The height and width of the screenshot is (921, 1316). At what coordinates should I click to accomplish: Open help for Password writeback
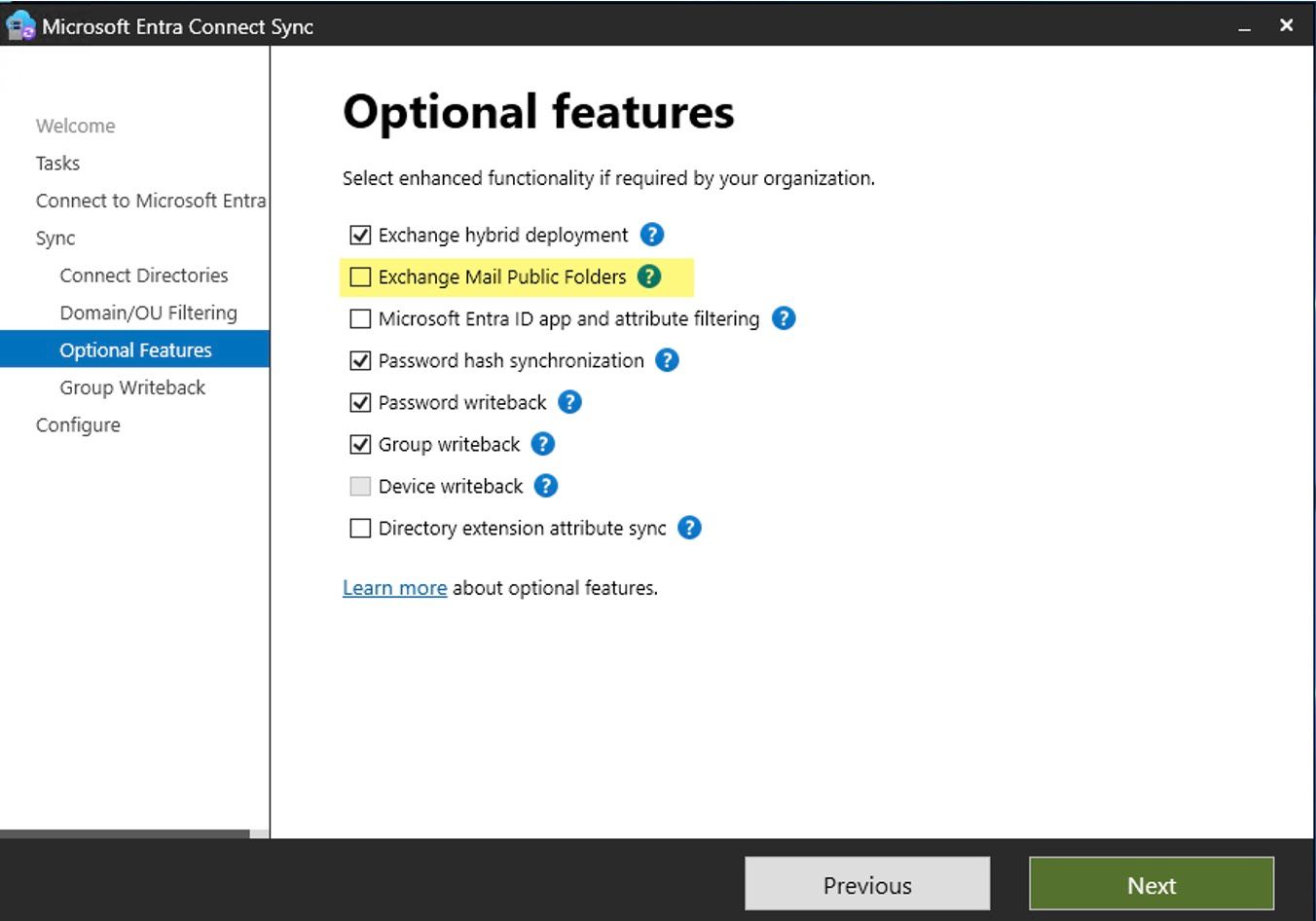(570, 402)
